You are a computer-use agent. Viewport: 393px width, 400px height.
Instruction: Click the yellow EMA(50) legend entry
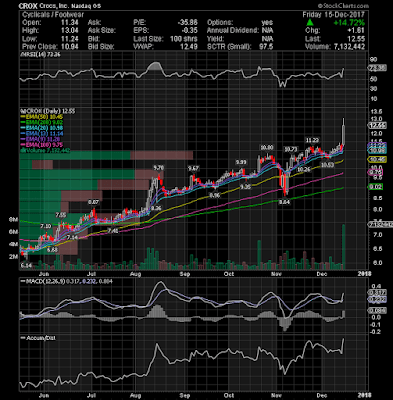[x=42, y=117]
